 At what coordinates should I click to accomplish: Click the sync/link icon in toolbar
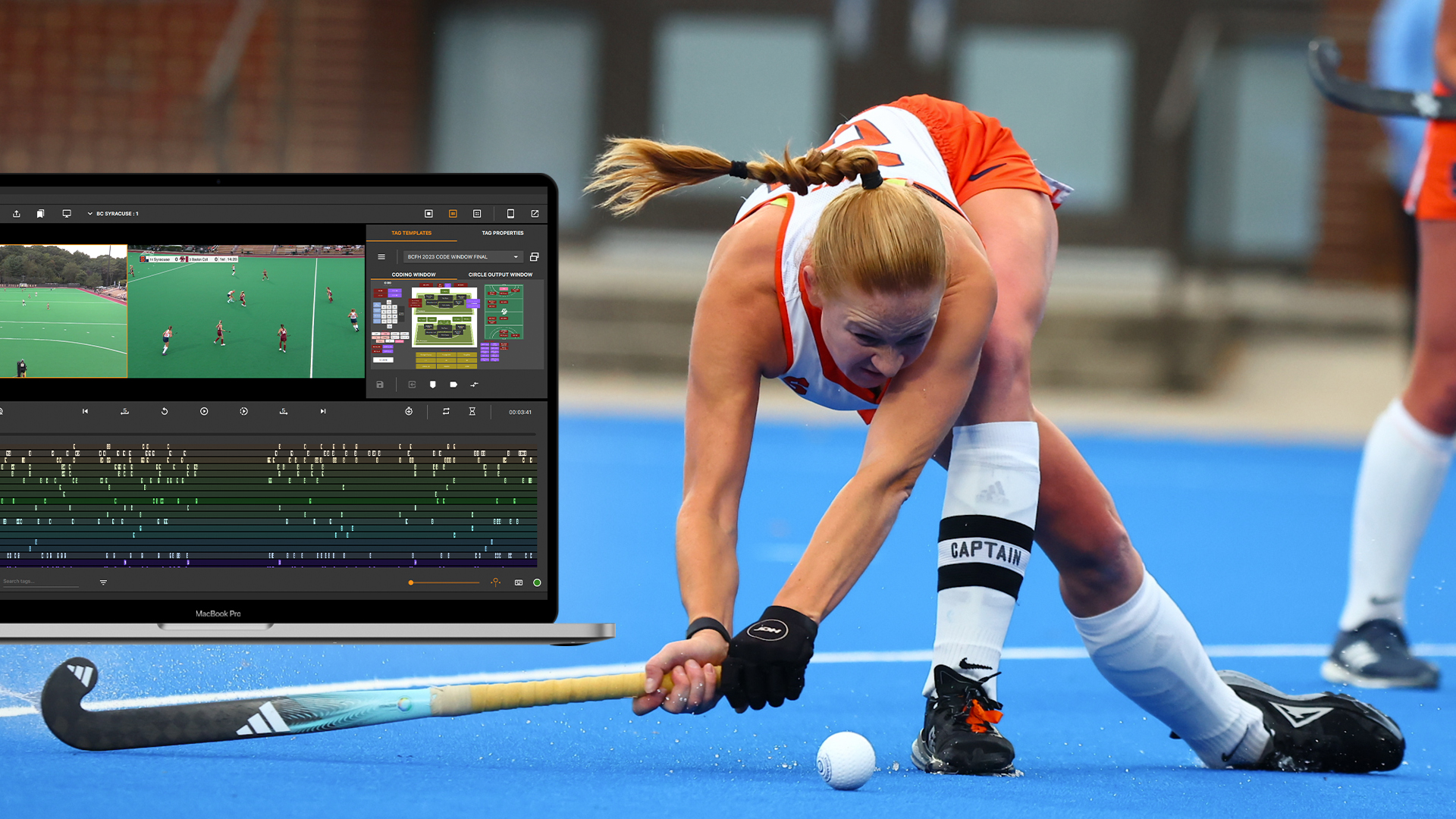click(x=448, y=412)
